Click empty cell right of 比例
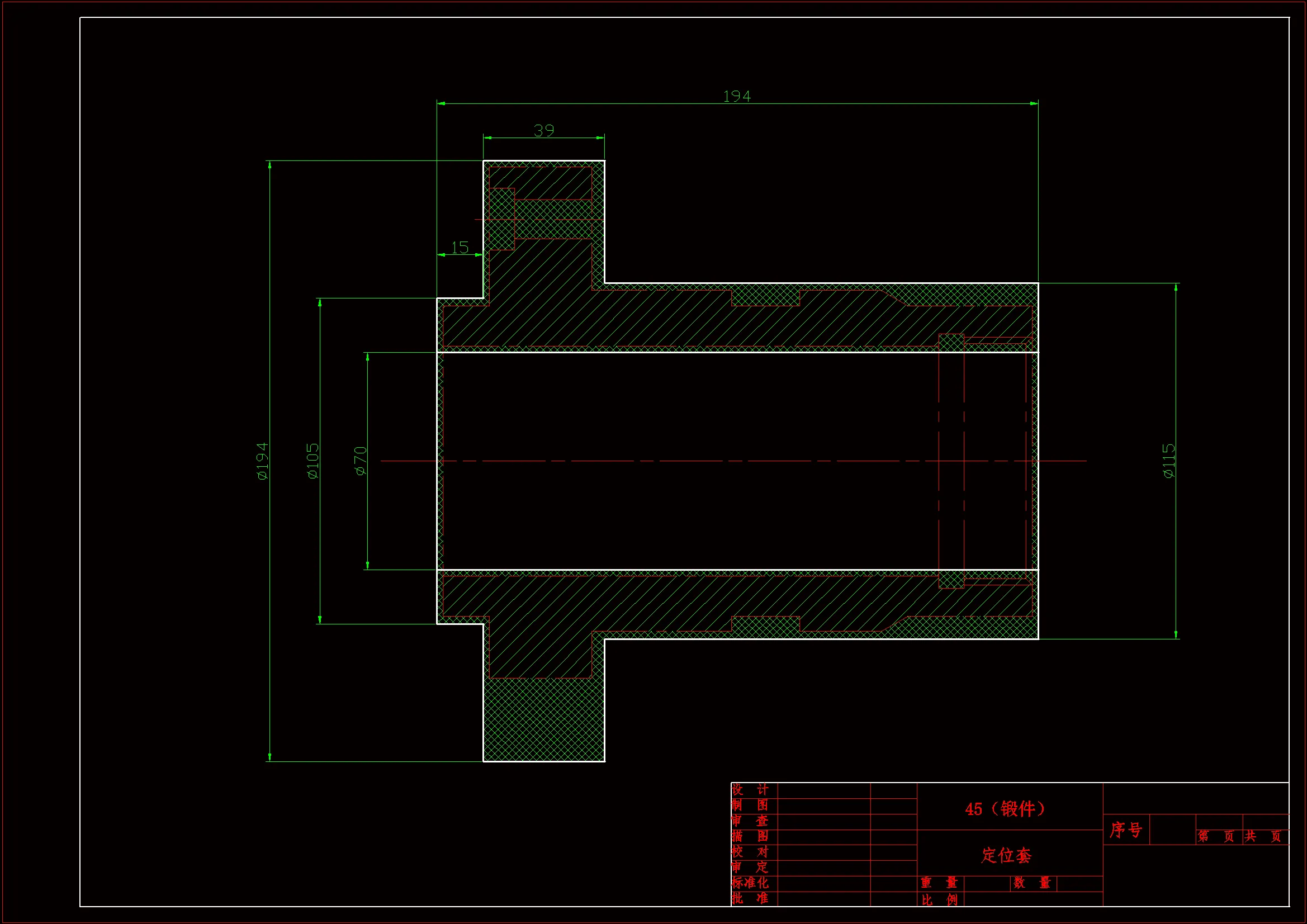Viewport: 1307px width, 924px height. (x=1033, y=899)
